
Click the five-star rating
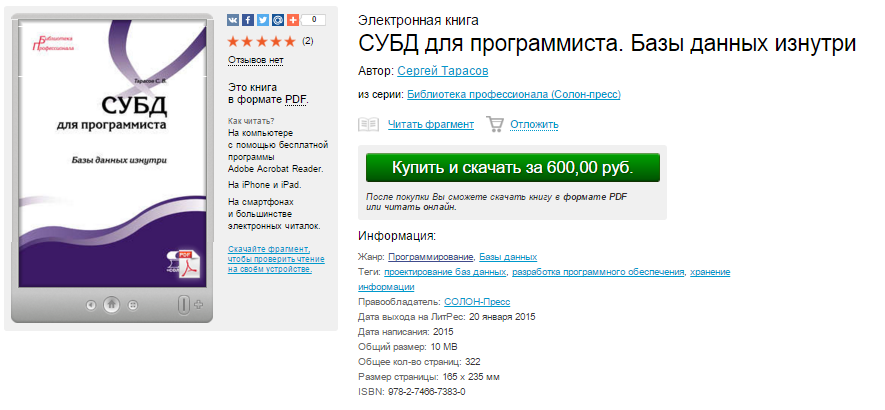[x=261, y=41]
